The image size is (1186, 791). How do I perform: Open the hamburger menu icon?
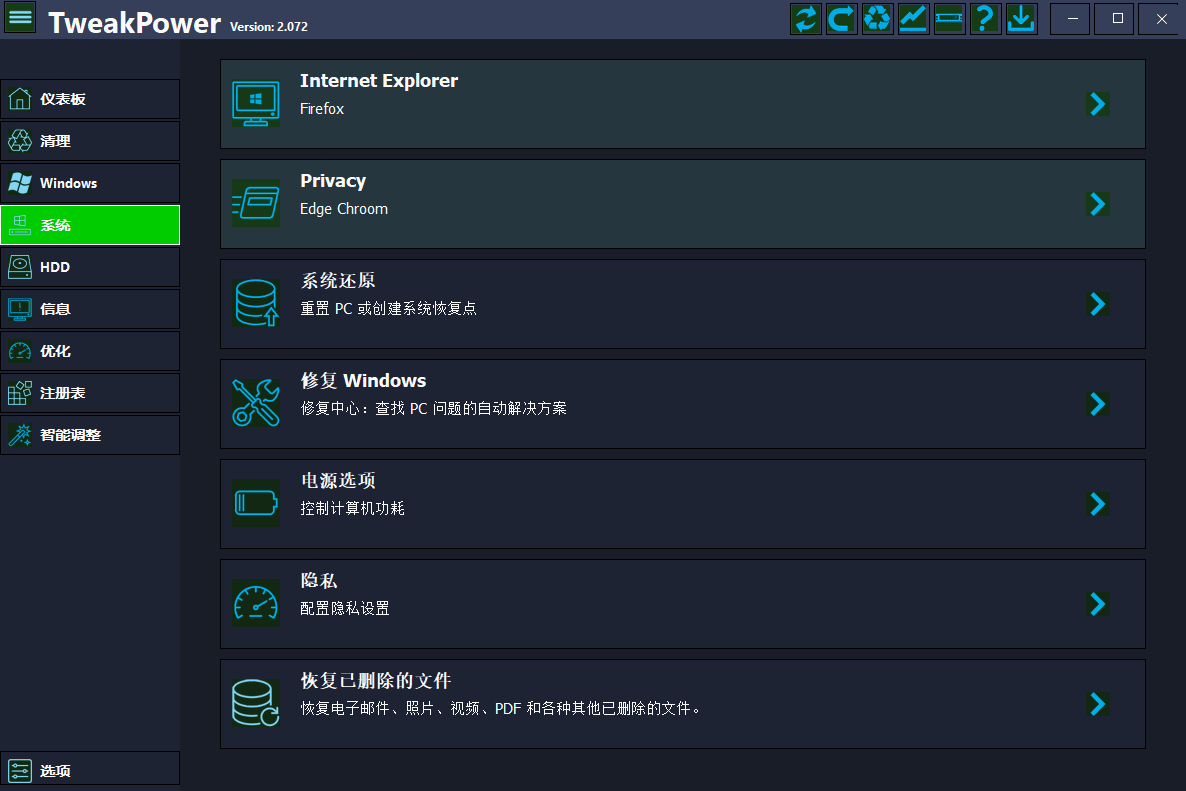click(x=20, y=17)
